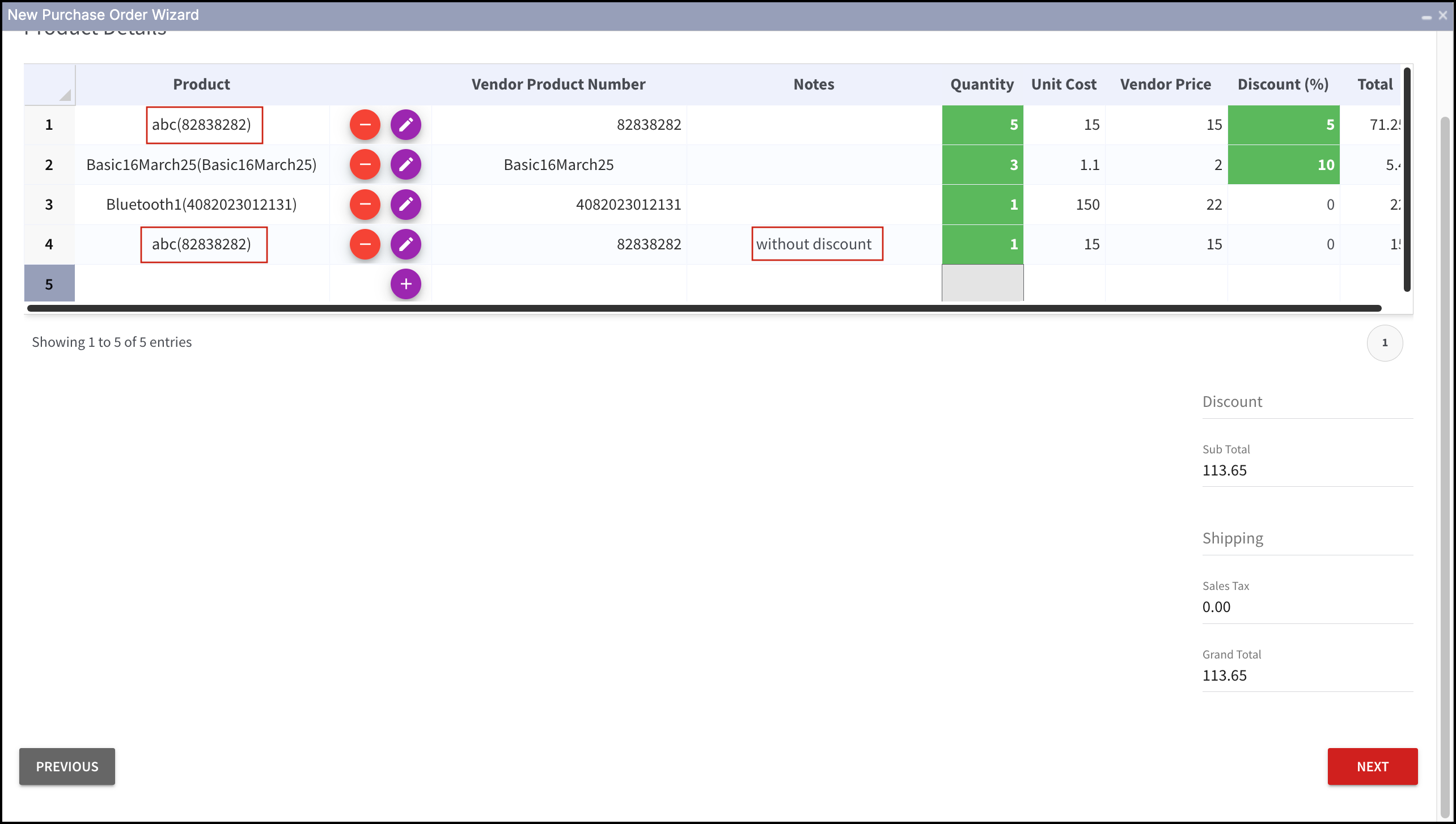Screen dimensions: 1456x824
Task: Click the wizard's page vertical scrollbar
Action: pyautogui.click(x=1445, y=466)
